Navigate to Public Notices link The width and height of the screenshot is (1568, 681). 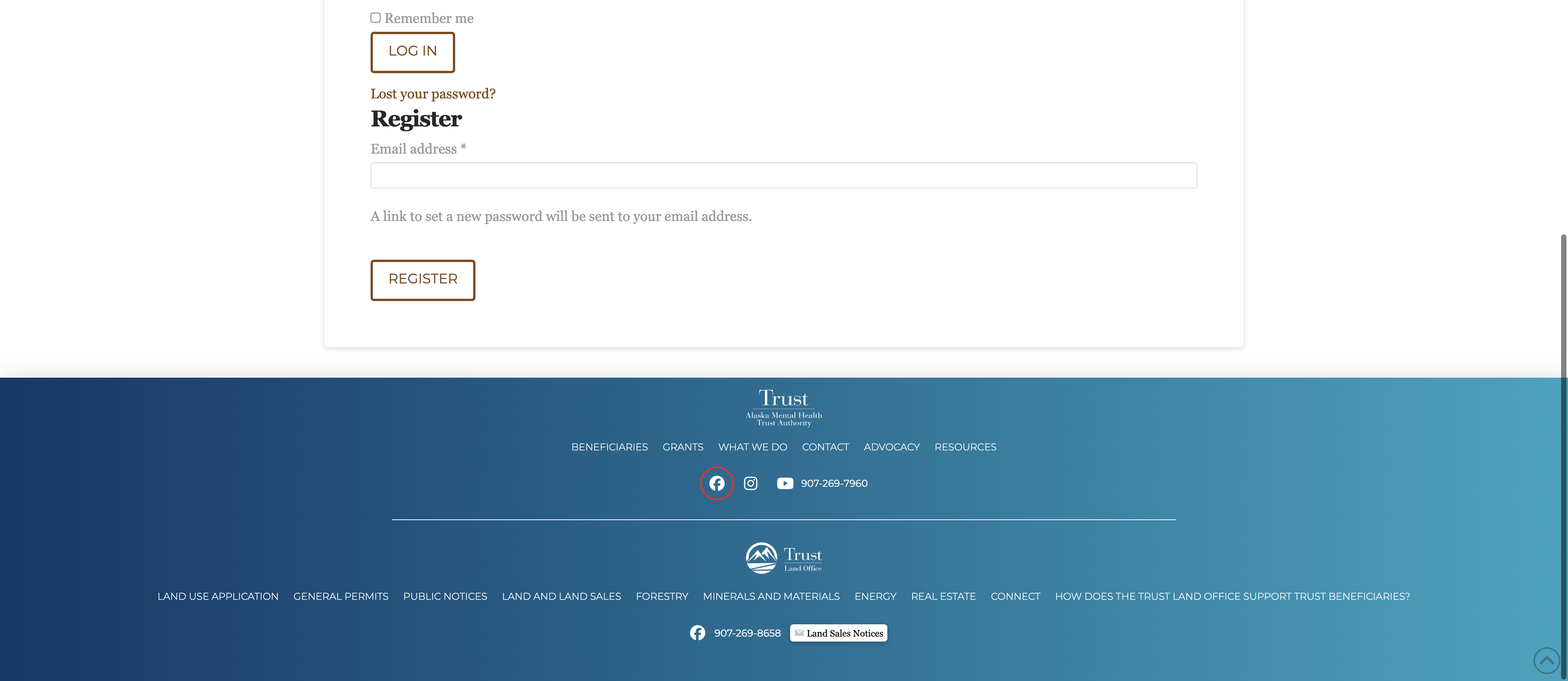(445, 596)
